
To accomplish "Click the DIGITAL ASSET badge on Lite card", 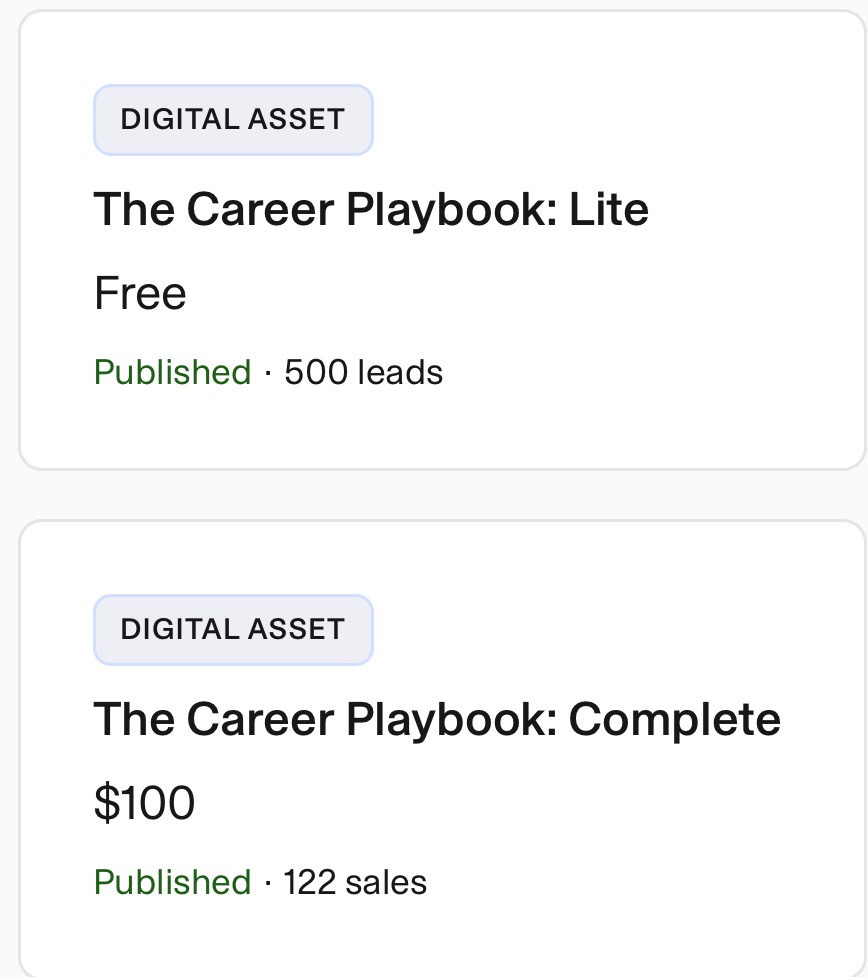I will tap(233, 120).
